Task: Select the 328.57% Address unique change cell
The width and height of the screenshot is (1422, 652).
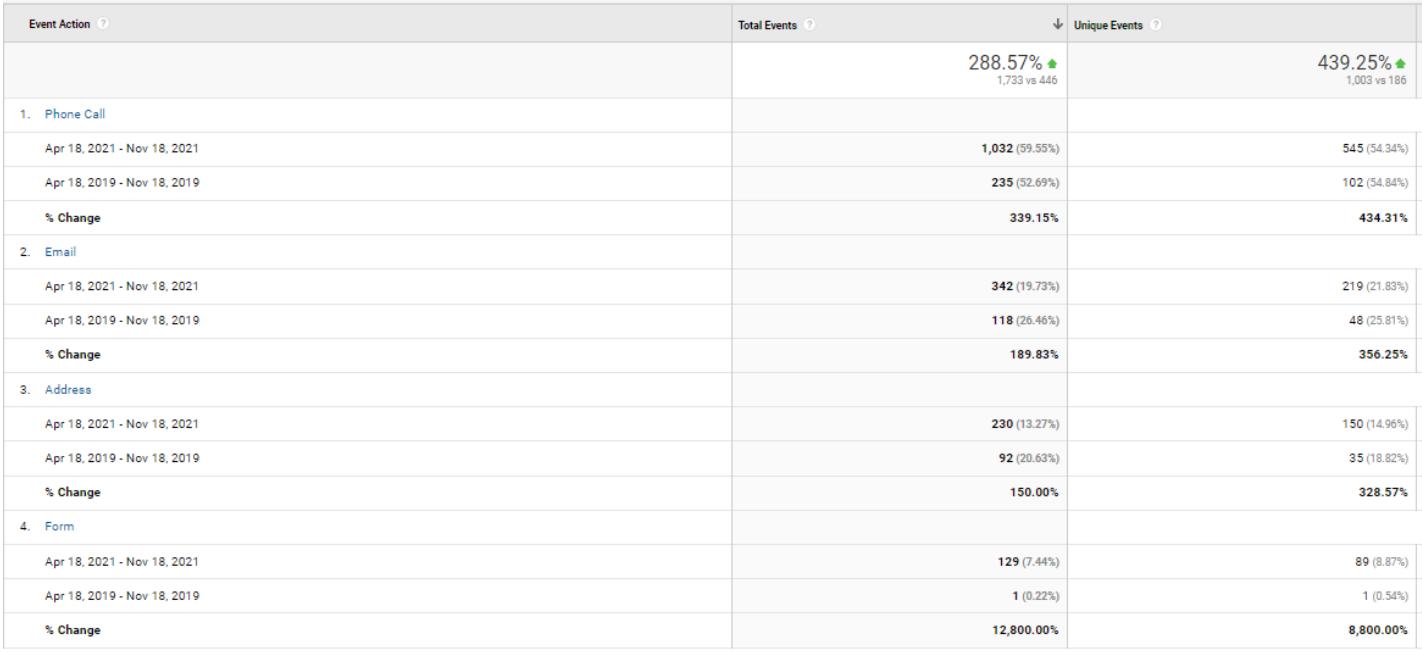Action: [x=1381, y=493]
